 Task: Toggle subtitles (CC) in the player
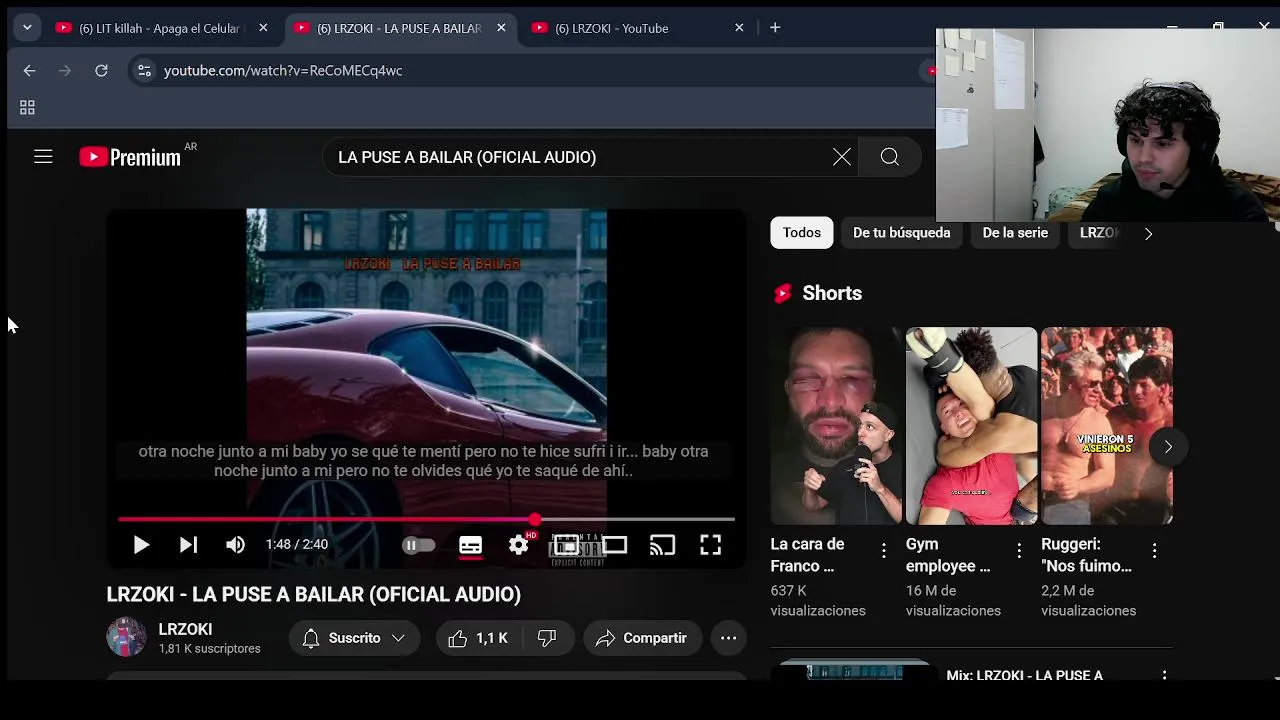[x=470, y=545]
